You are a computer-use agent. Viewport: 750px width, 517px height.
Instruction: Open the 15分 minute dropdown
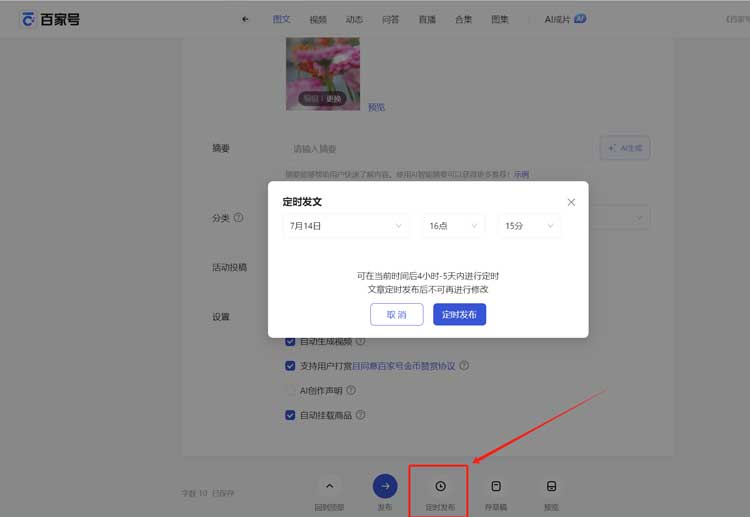click(x=529, y=226)
